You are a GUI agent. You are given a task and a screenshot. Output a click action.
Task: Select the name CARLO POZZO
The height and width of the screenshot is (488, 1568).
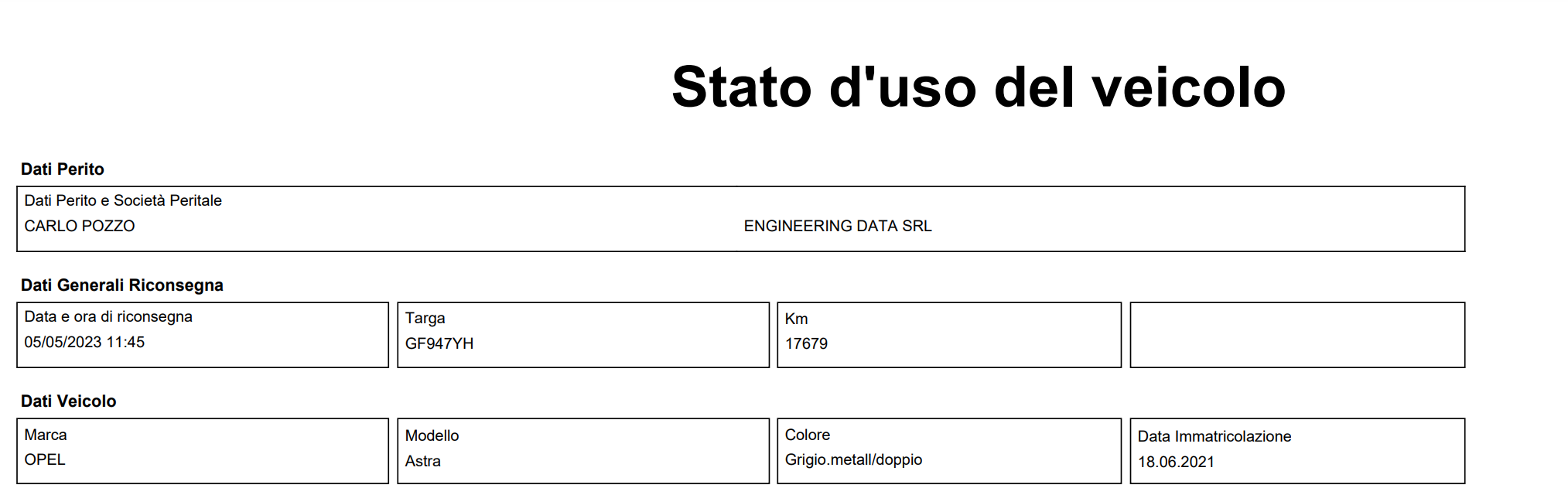point(80,226)
